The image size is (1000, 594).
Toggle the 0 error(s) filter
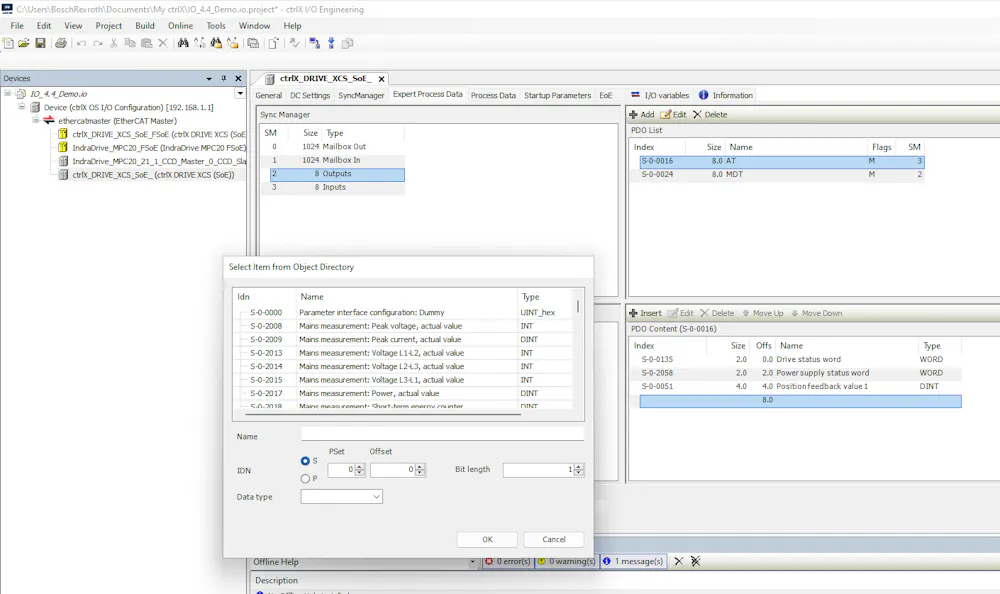point(507,561)
